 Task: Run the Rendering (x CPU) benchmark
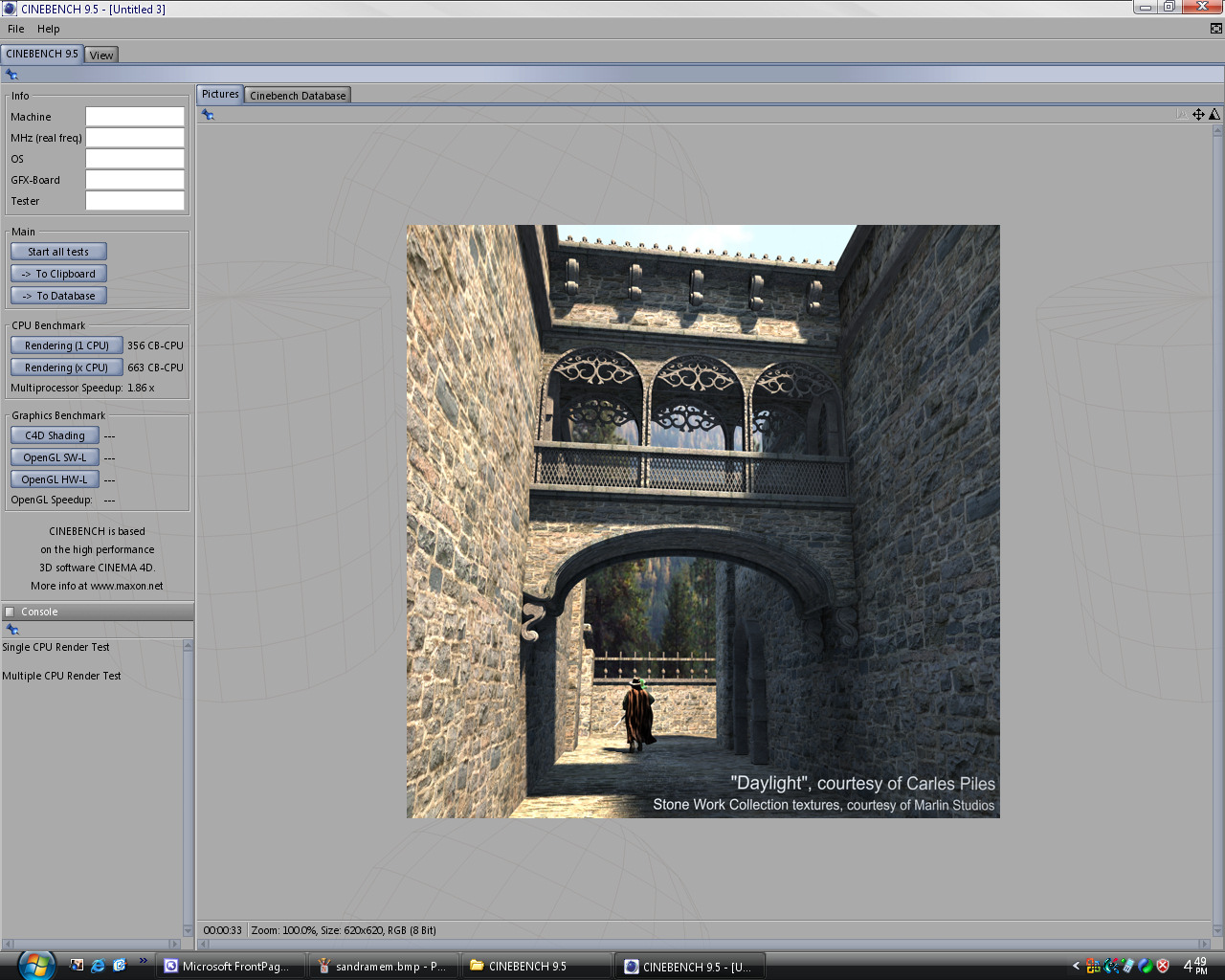pyautogui.click(x=66, y=367)
